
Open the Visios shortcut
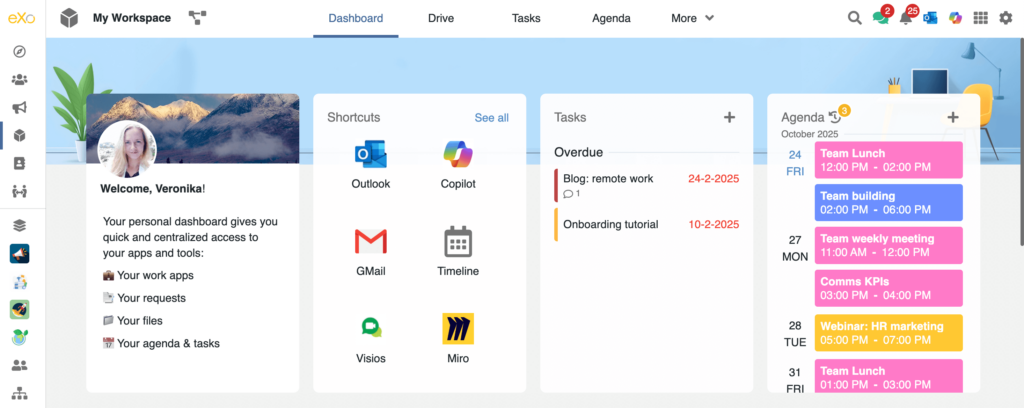pyautogui.click(x=370, y=329)
